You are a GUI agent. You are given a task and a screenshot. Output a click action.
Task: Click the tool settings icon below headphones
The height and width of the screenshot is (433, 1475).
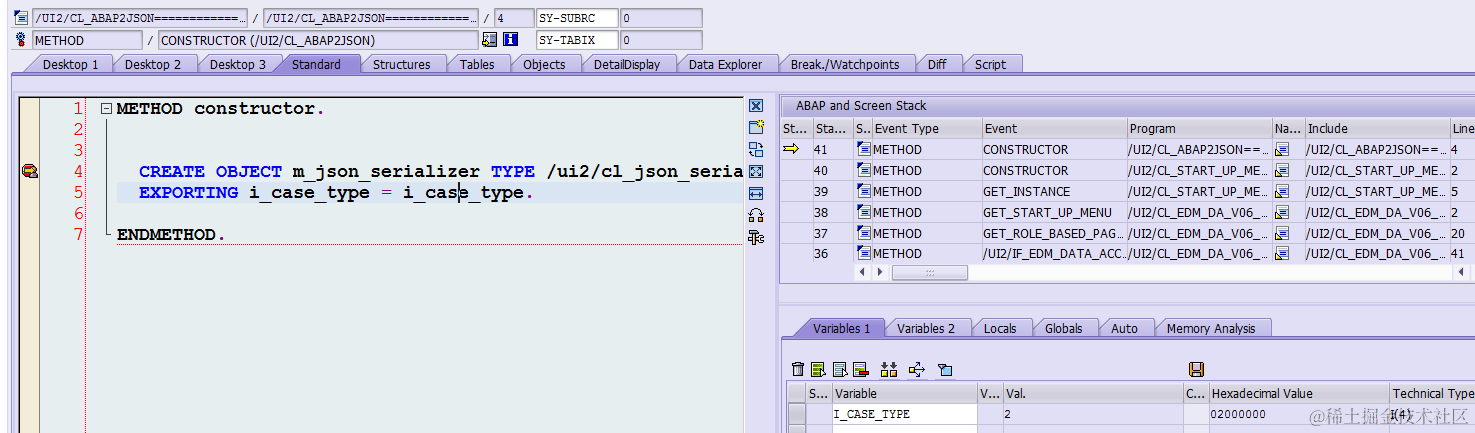756,237
